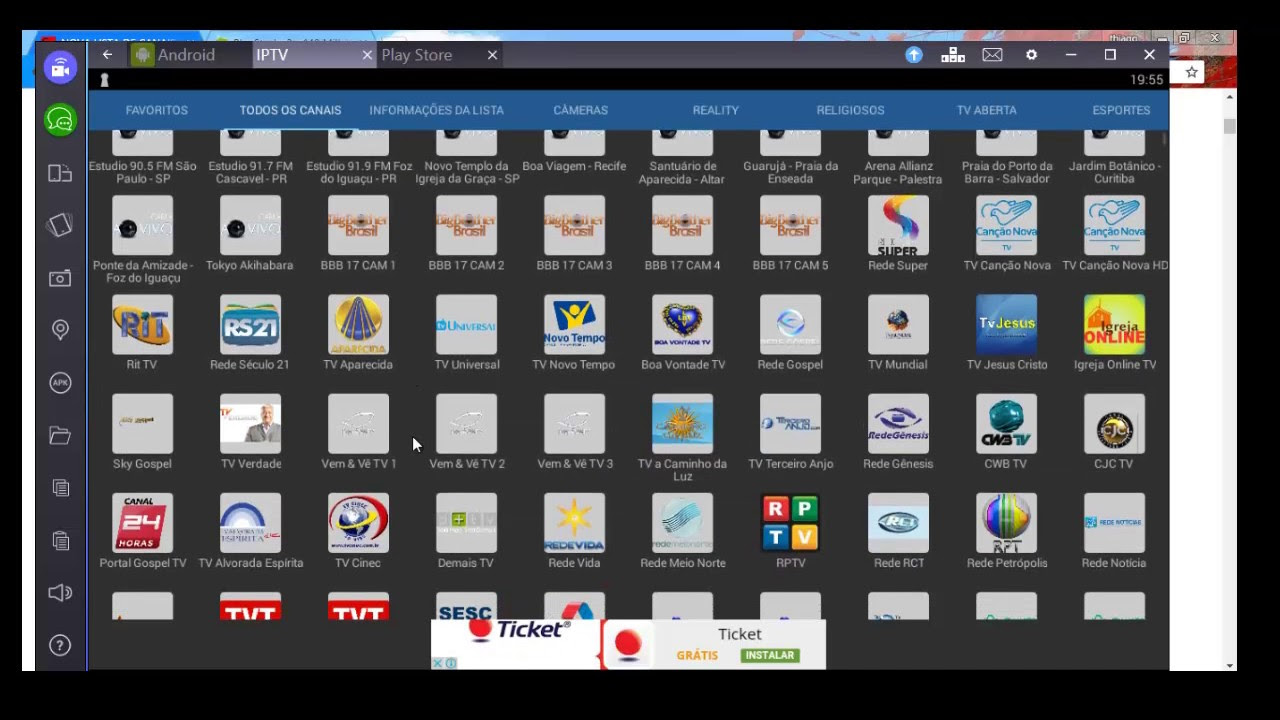This screenshot has width=1280, height=720.
Task: Open the Rede Vida channel
Action: click(x=574, y=523)
